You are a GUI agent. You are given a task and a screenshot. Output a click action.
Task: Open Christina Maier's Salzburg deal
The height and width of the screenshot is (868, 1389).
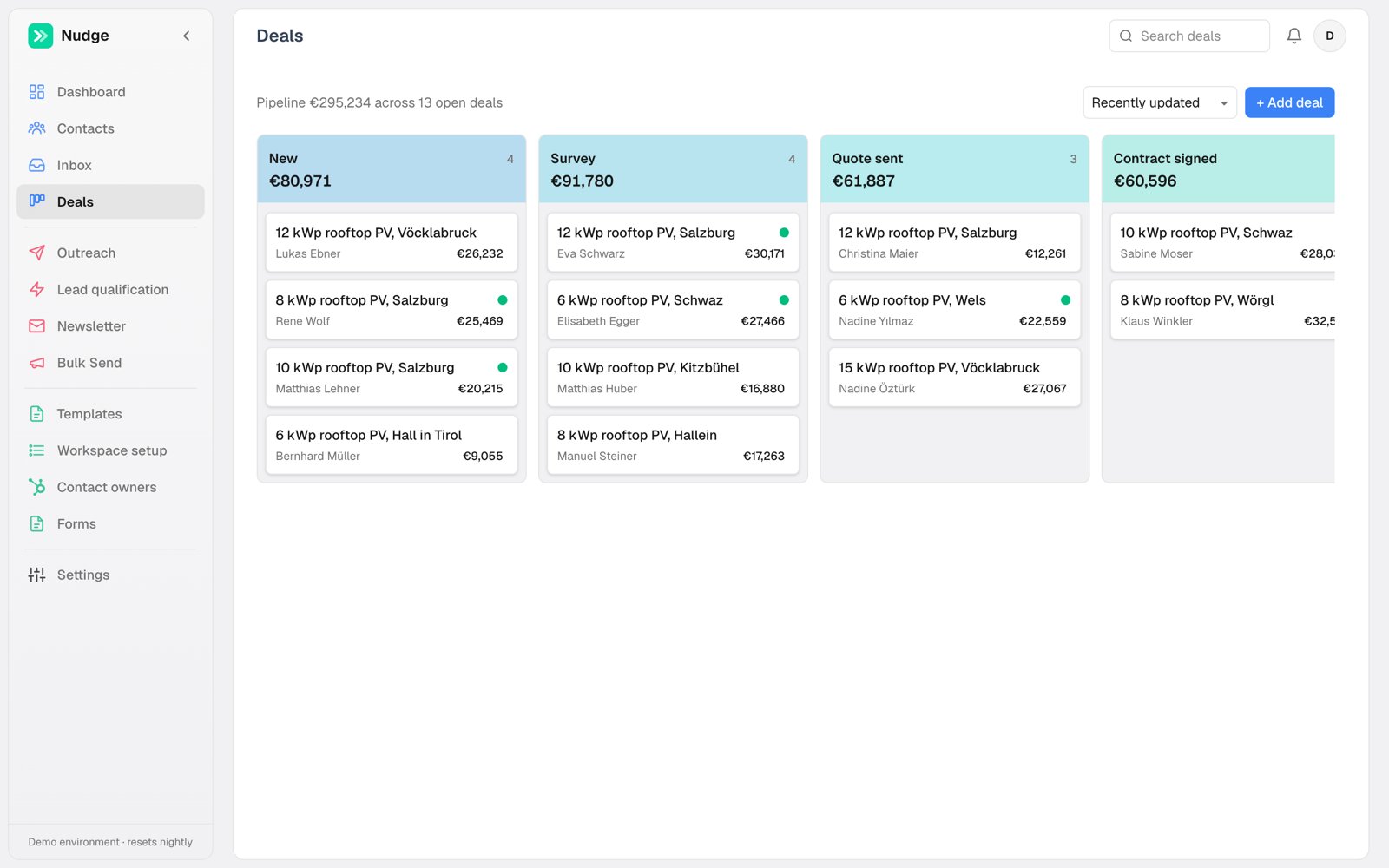(x=954, y=242)
